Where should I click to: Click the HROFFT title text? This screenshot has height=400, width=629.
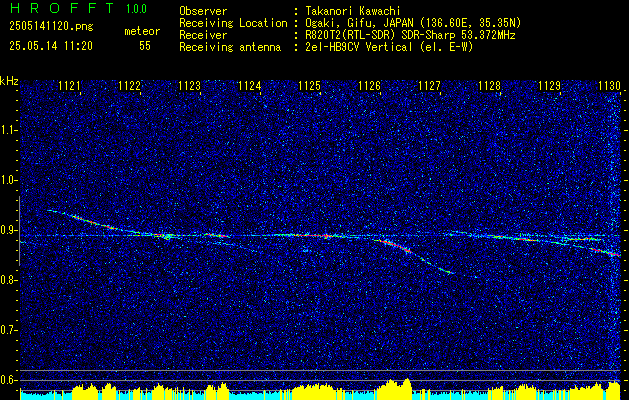coord(61,8)
